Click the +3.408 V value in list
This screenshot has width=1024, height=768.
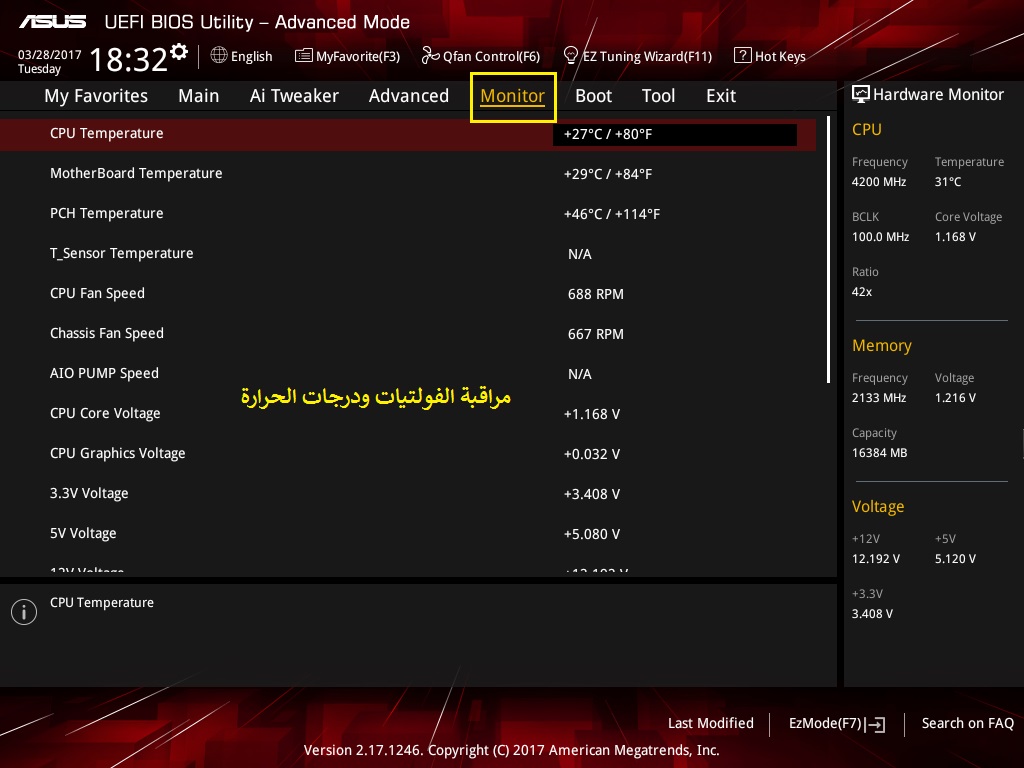(592, 494)
